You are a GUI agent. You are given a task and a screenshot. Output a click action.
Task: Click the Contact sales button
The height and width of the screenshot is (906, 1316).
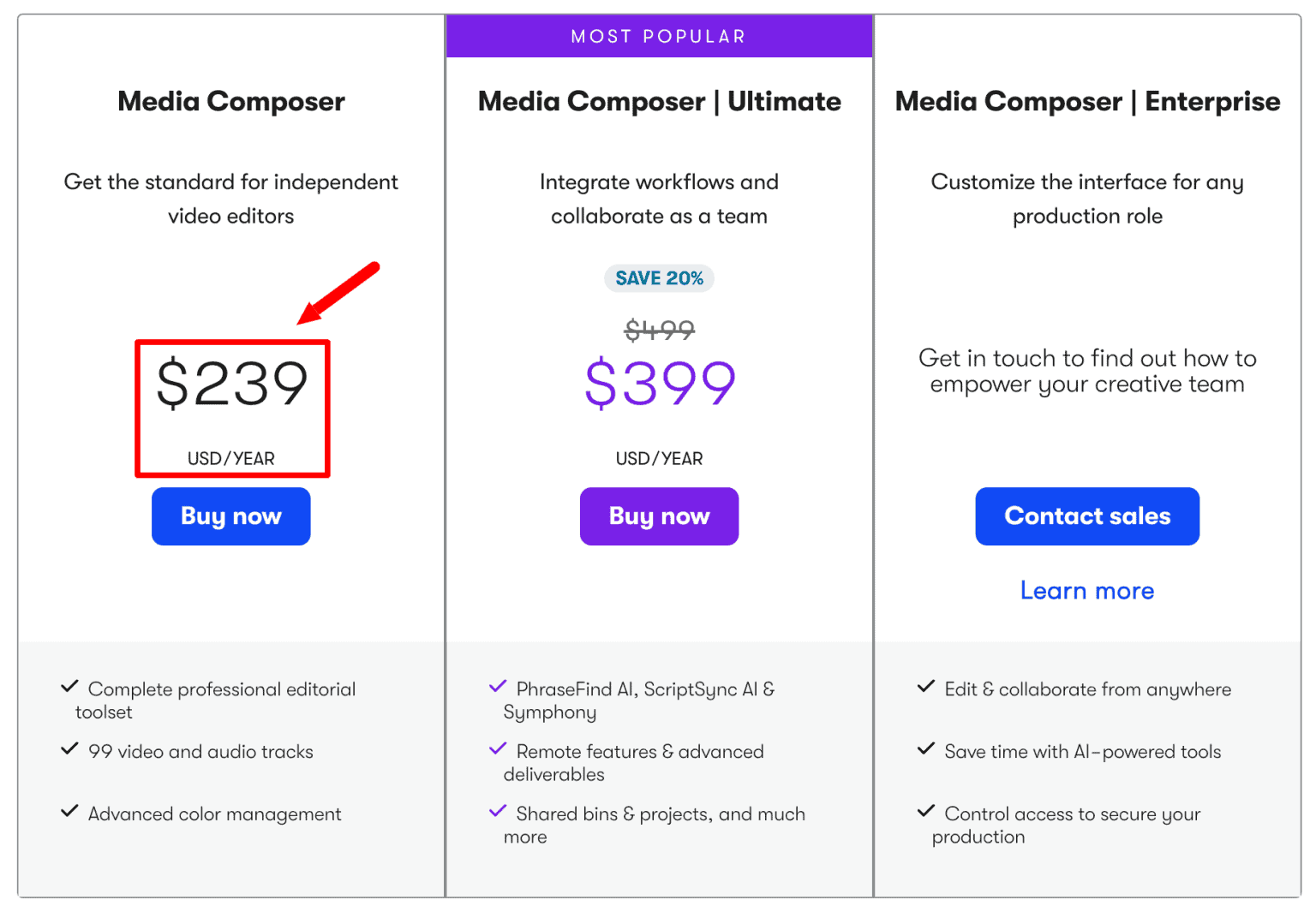click(x=1086, y=516)
